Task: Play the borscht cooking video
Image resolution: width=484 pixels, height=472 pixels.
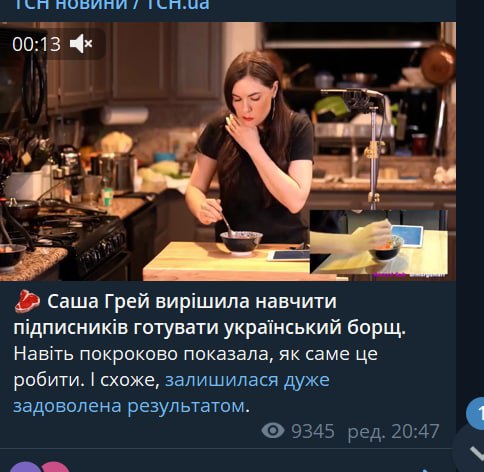Action: [x=228, y=151]
